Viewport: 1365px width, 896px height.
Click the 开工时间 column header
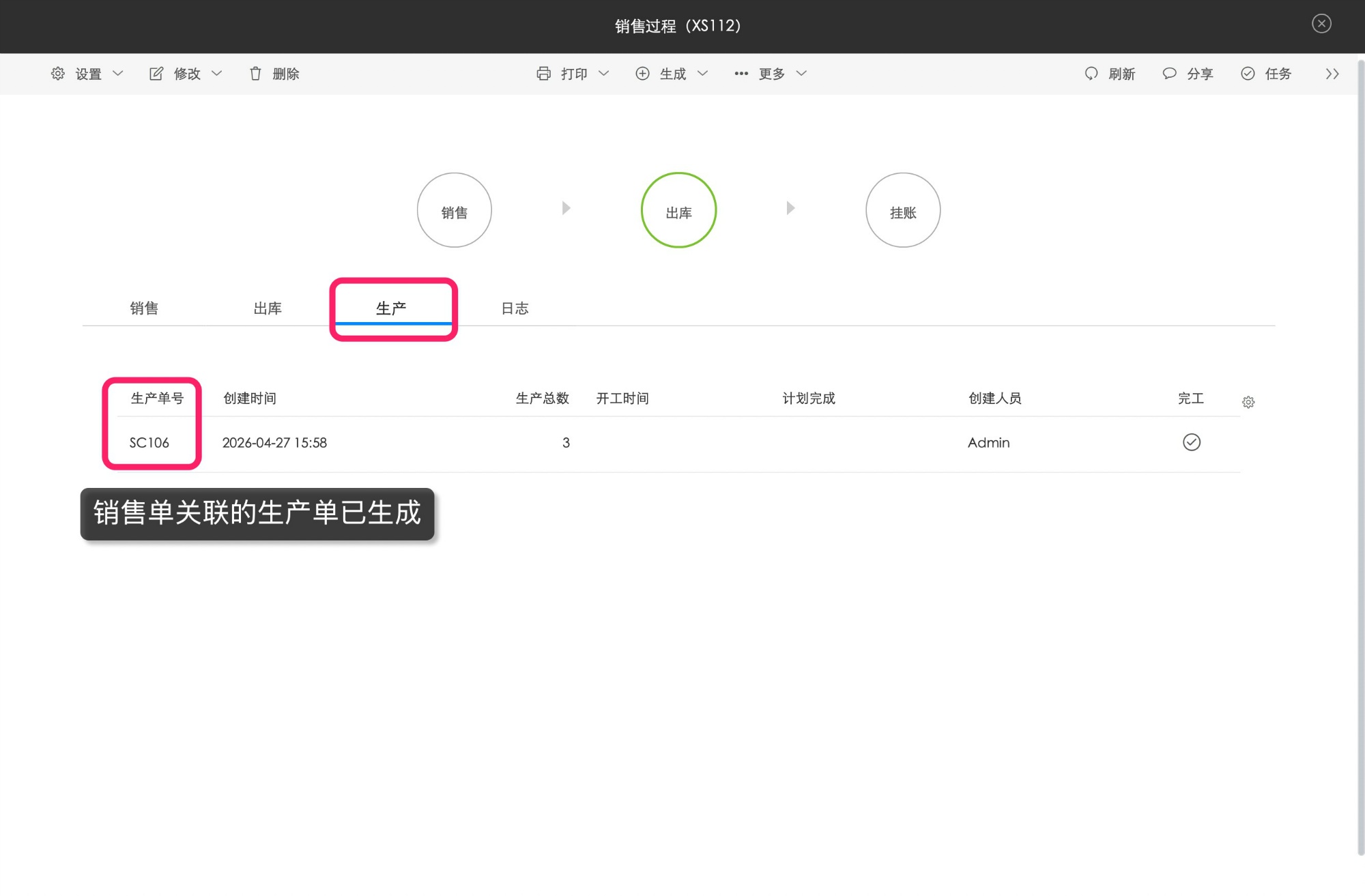pos(622,399)
